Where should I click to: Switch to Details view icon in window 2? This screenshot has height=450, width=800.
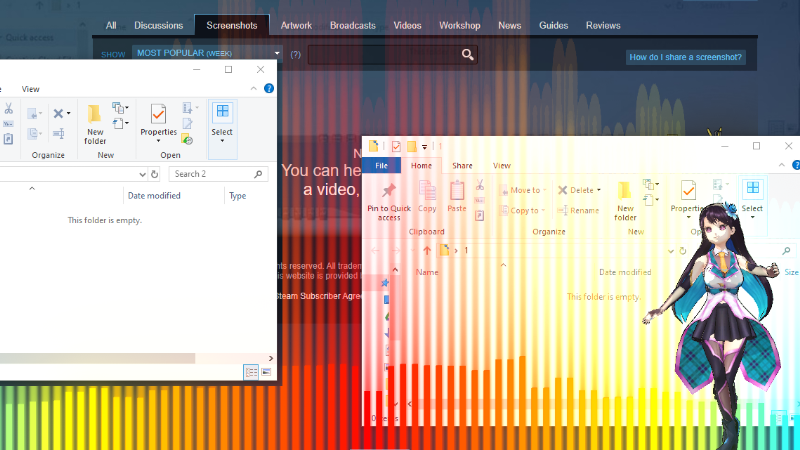(251, 372)
